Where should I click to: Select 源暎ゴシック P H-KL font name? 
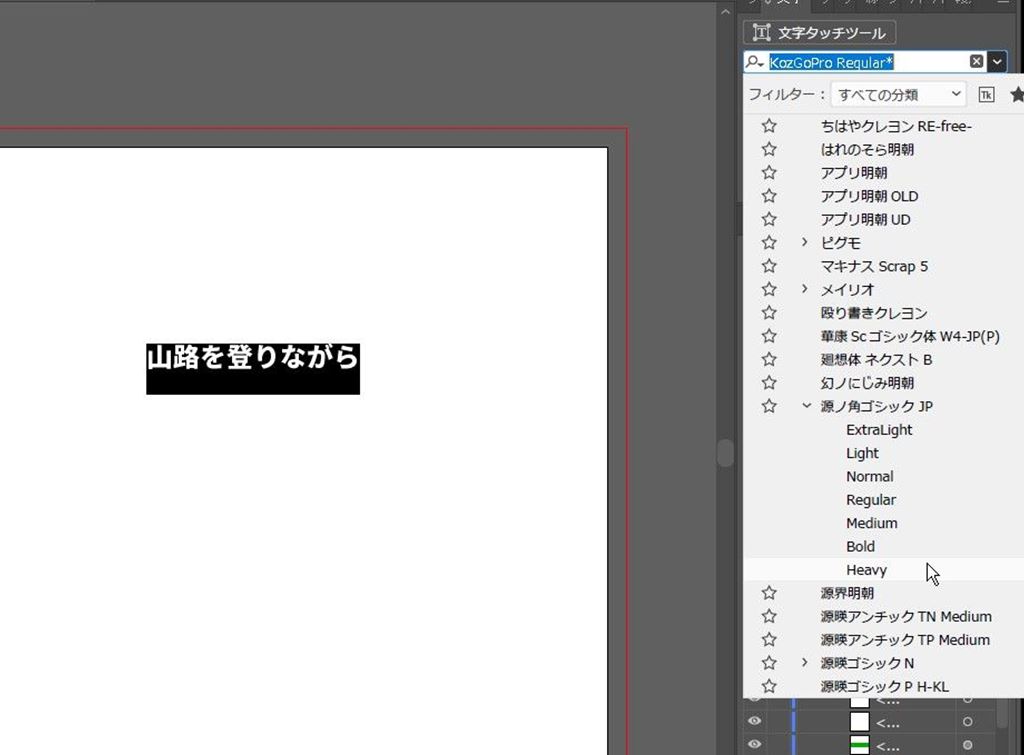click(884, 686)
